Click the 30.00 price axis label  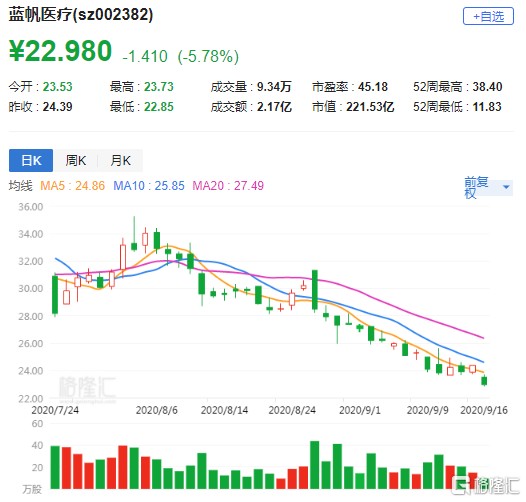pos(31,289)
